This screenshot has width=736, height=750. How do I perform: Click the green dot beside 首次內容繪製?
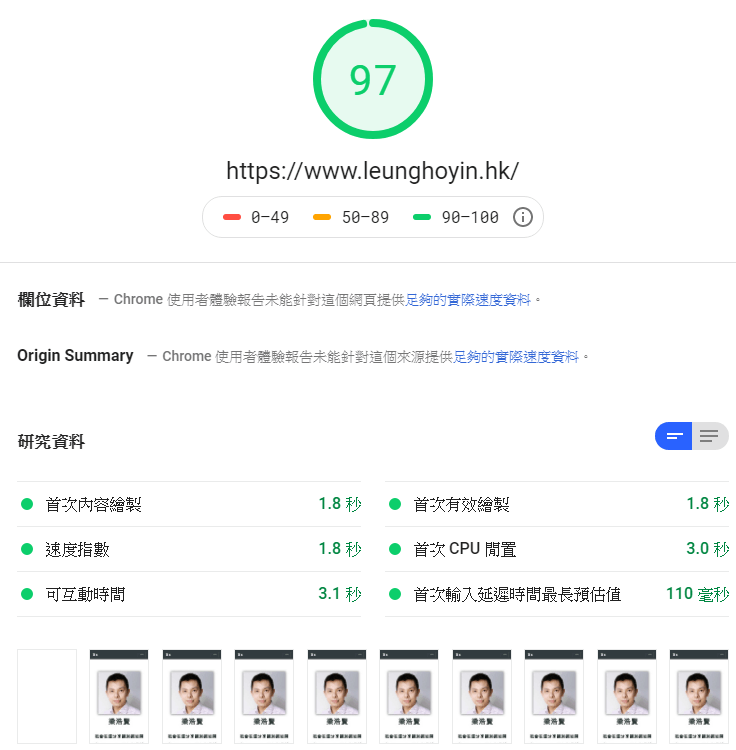(x=27, y=504)
